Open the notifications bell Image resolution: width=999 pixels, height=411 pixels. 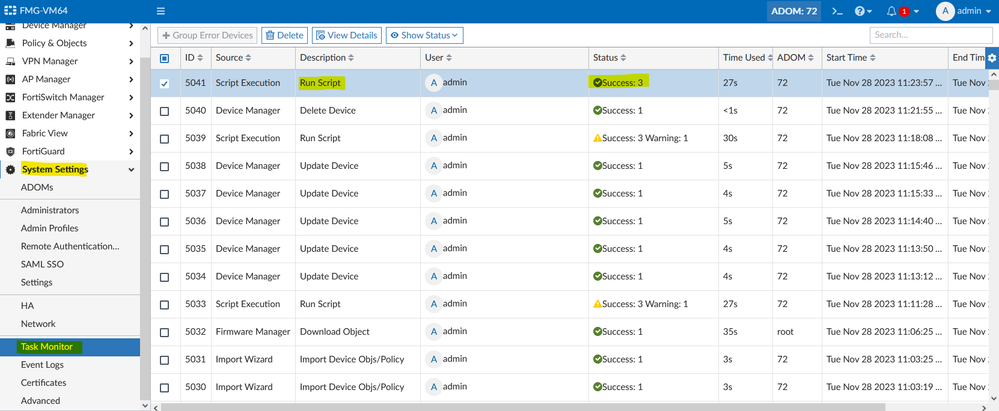coord(891,11)
